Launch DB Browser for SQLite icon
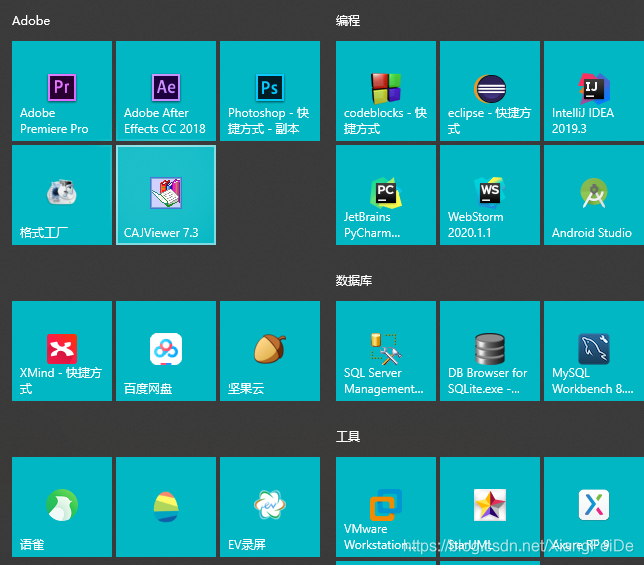This screenshot has height=565, width=644. click(x=490, y=349)
